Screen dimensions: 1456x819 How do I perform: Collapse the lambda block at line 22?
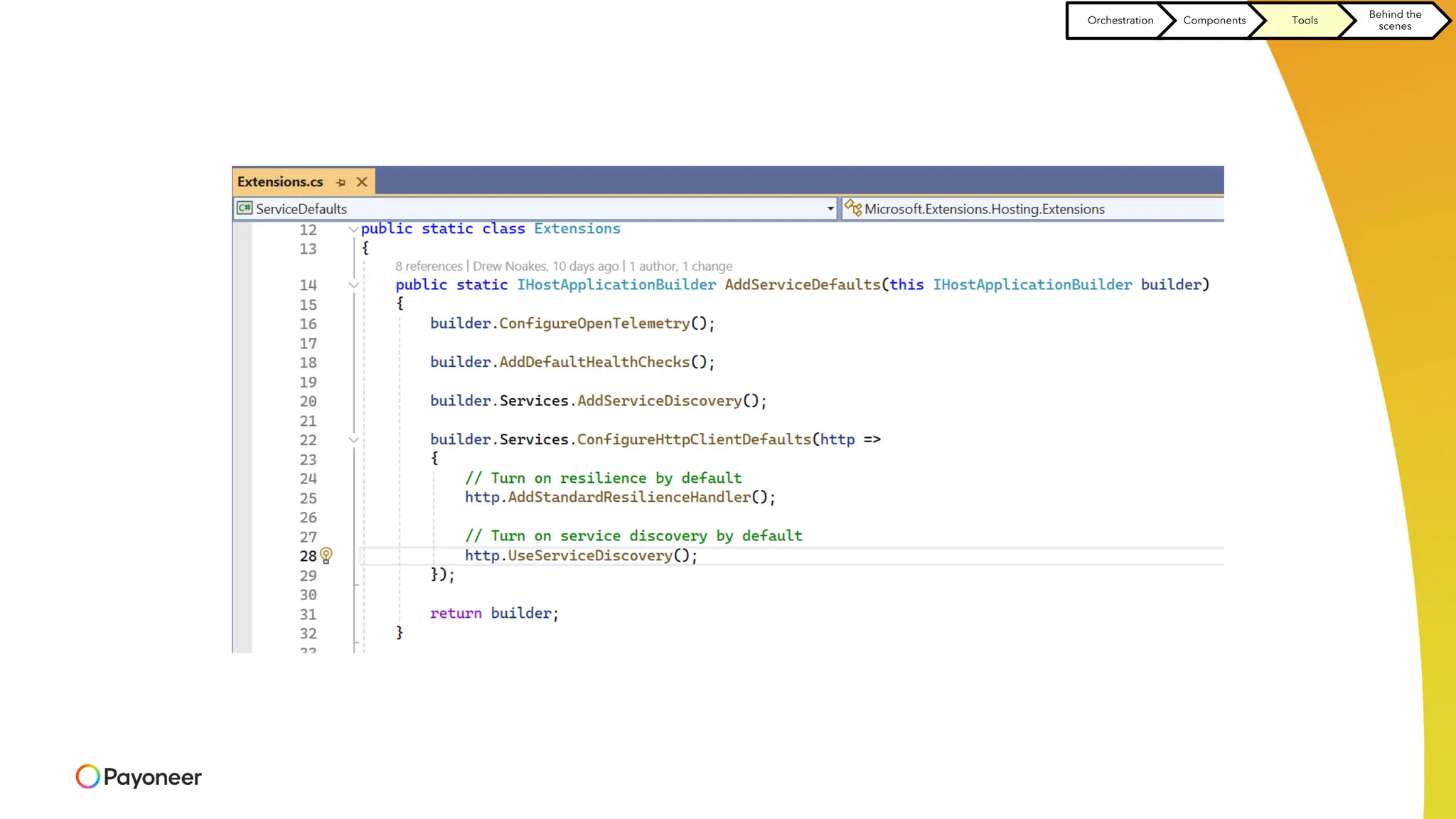(x=353, y=440)
